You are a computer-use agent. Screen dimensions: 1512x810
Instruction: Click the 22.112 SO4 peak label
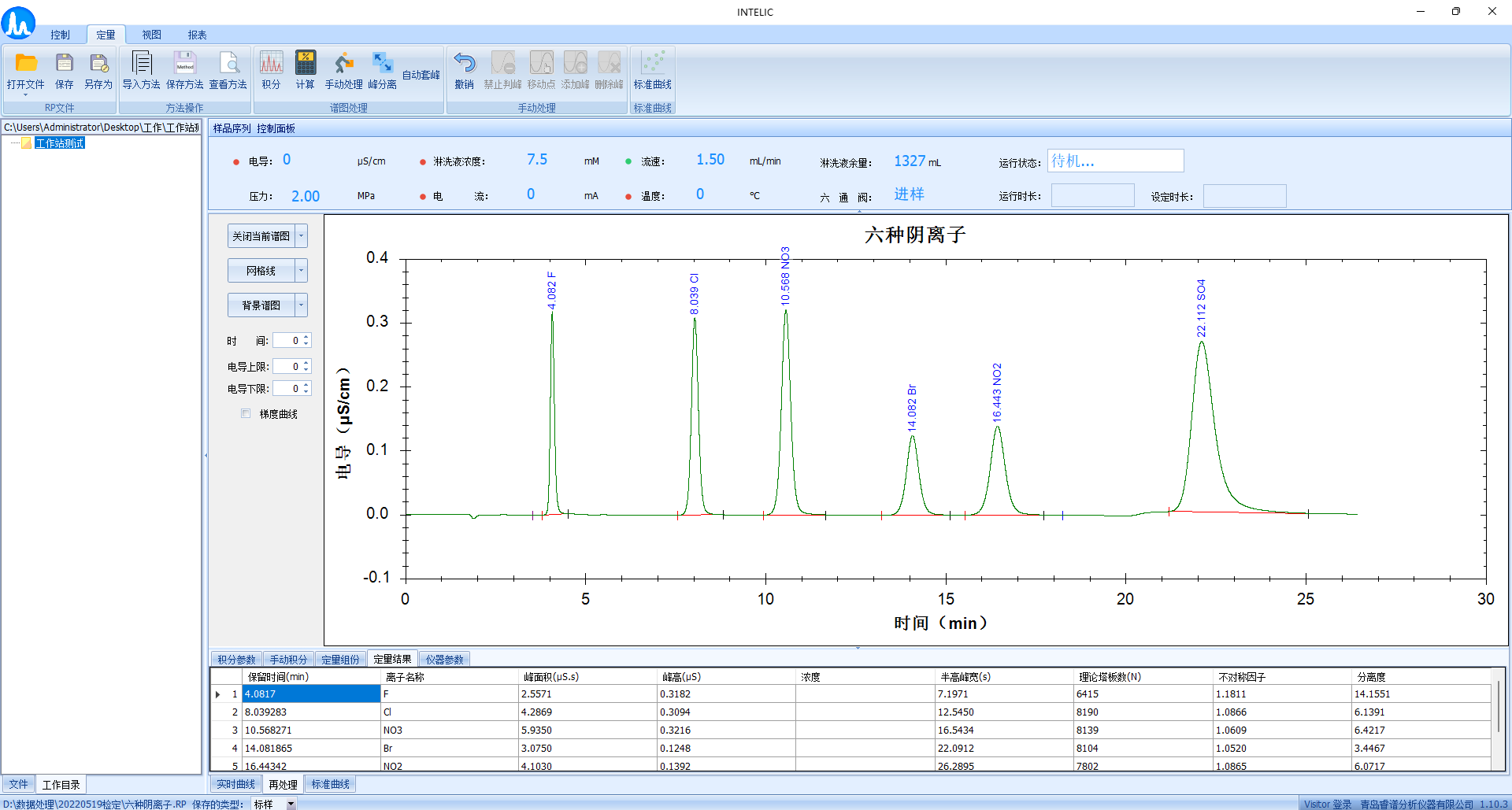(1201, 309)
